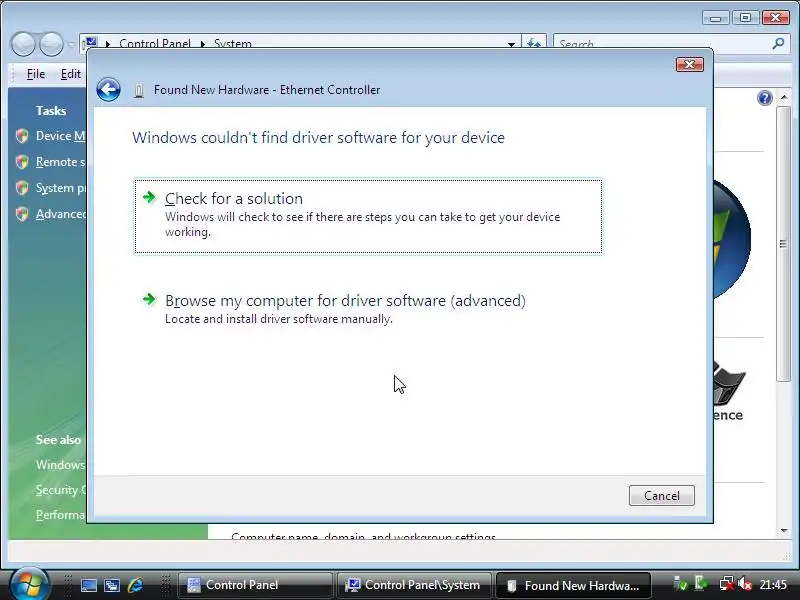The width and height of the screenshot is (800, 600).
Task: Click the taskbar clock showing 21:45
Action: [773, 585]
